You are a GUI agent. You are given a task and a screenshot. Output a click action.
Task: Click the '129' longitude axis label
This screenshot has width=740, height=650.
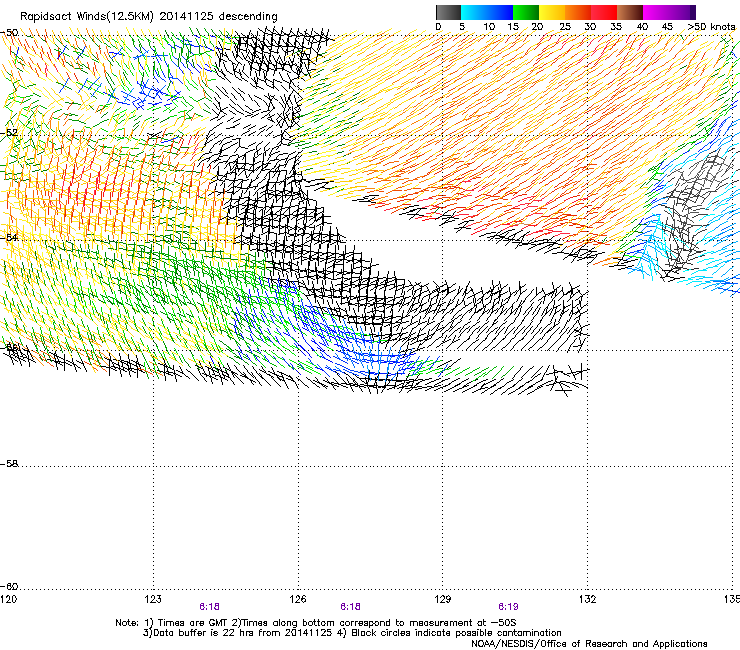click(x=443, y=599)
